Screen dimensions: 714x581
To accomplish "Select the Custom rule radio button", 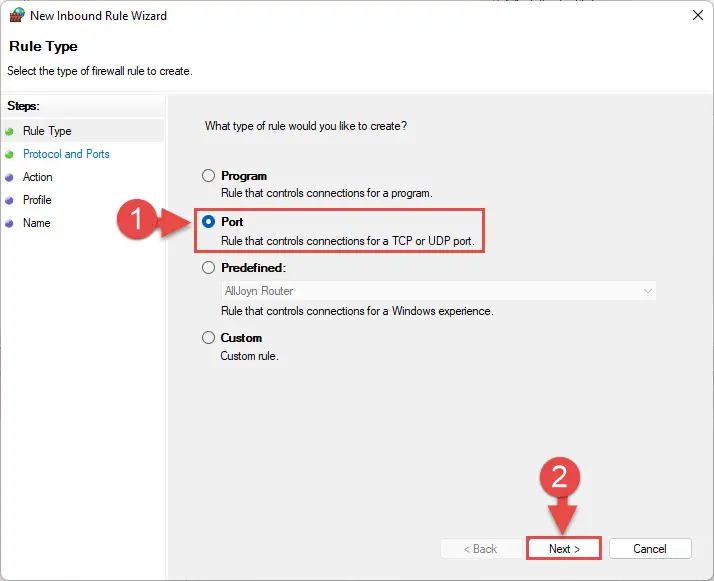I will coord(208,338).
